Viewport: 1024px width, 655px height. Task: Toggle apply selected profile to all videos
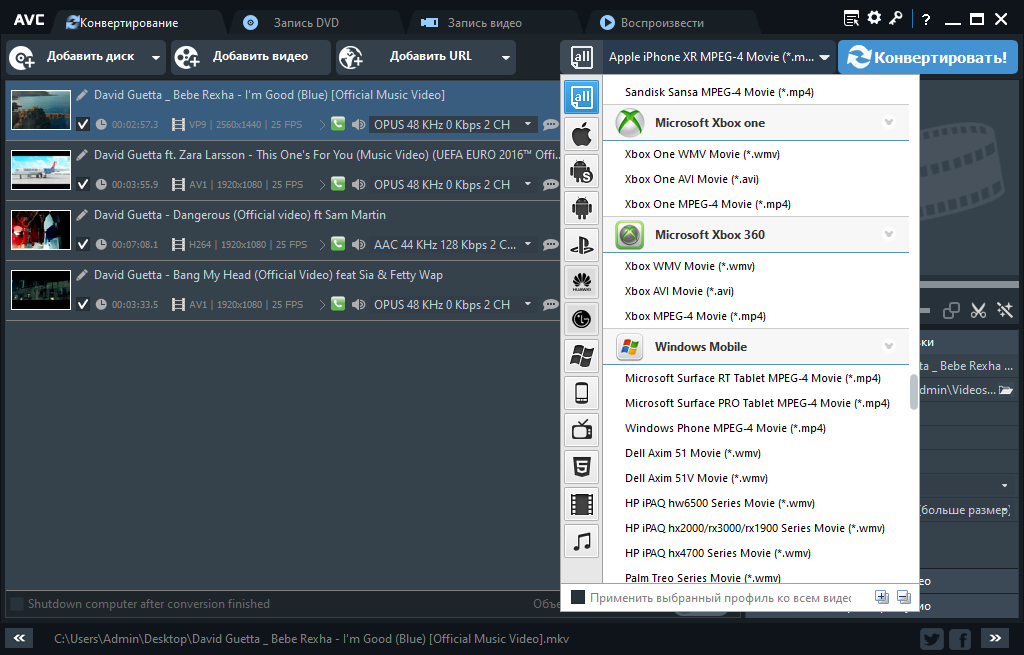tap(577, 596)
